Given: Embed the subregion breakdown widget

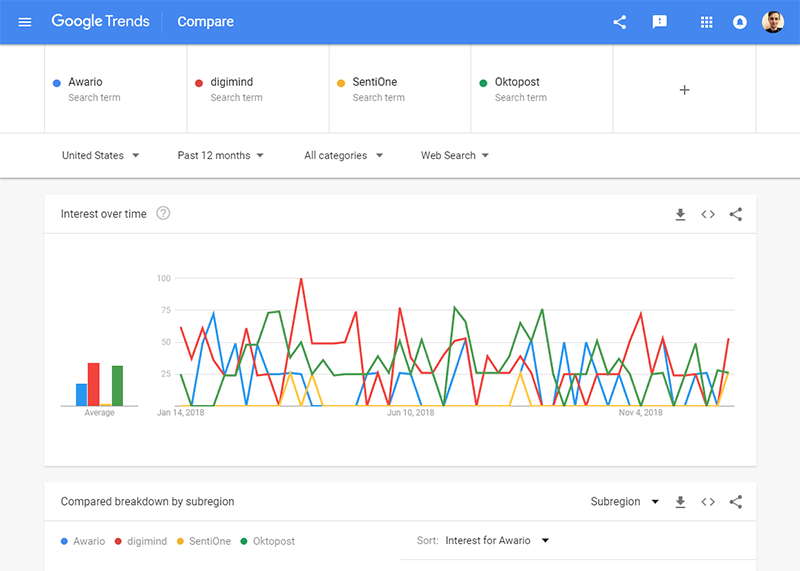Looking at the screenshot, I should pos(708,502).
